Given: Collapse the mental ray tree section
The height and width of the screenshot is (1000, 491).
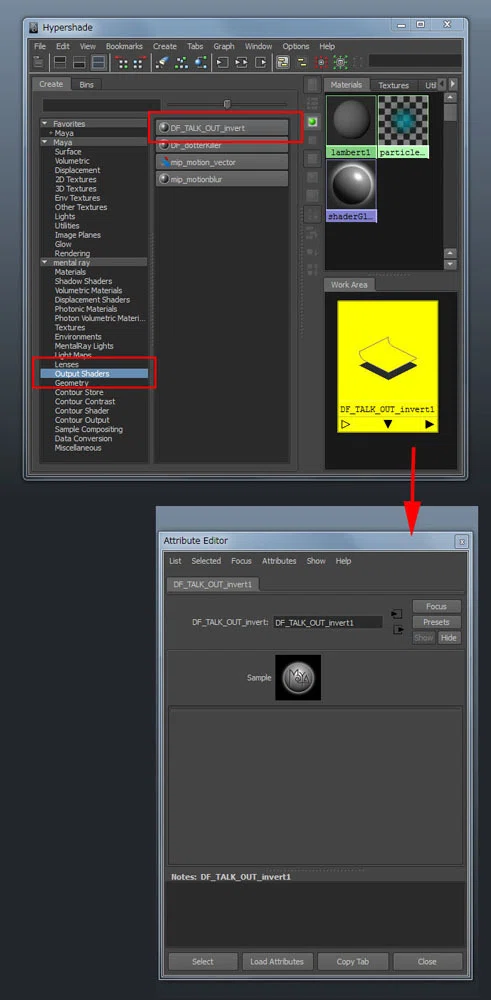Looking at the screenshot, I should 45,263.
